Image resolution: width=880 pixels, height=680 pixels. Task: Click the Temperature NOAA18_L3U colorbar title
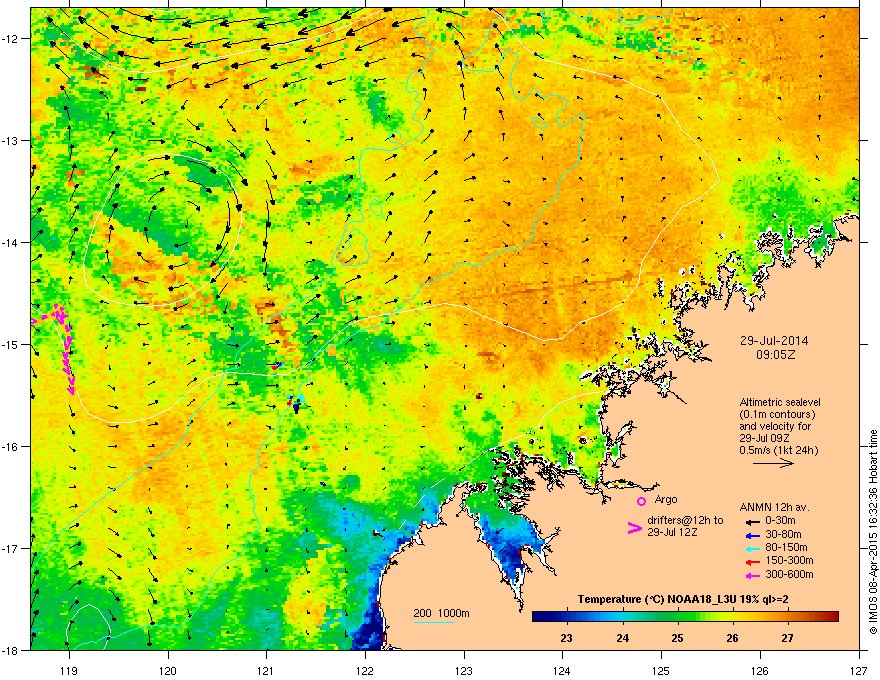[683, 599]
